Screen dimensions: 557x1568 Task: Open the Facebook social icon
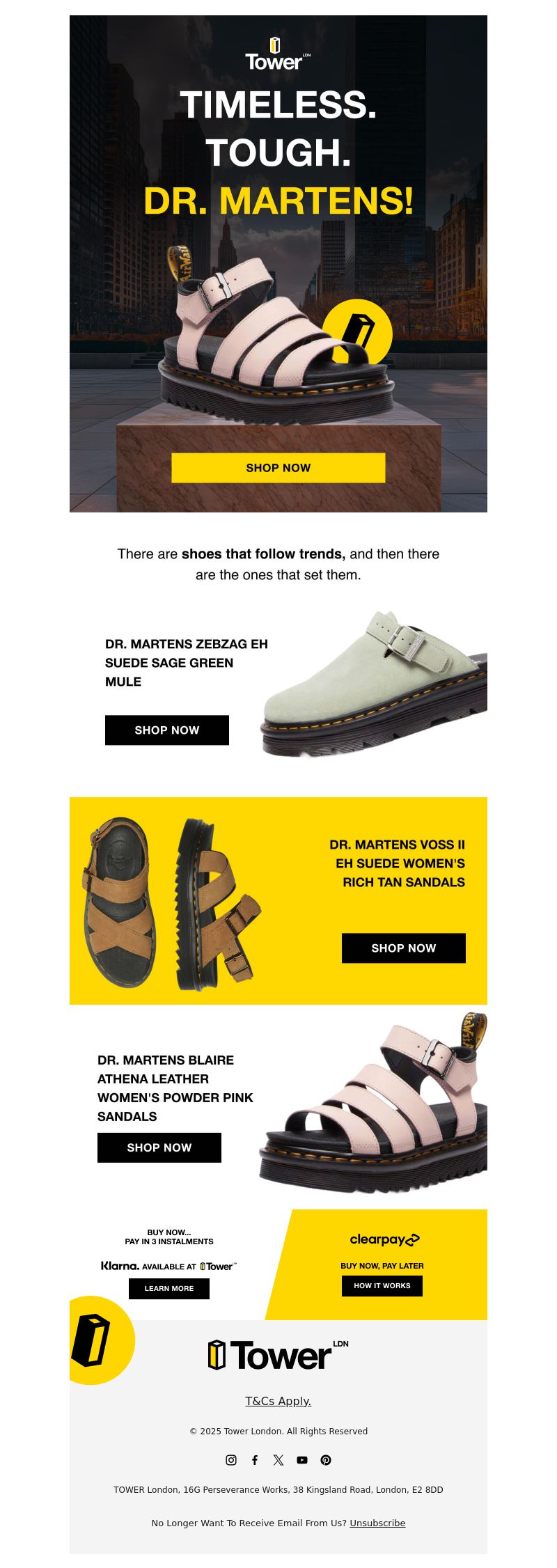[x=255, y=1460]
